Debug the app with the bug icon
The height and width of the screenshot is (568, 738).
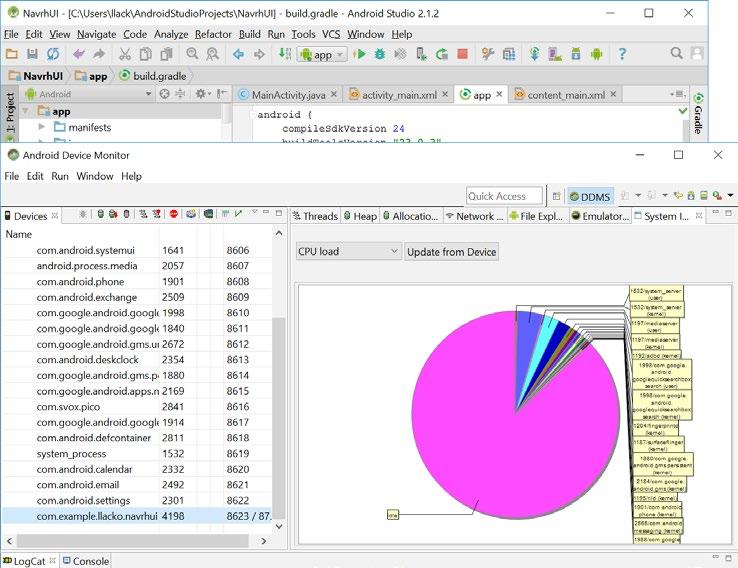click(380, 54)
